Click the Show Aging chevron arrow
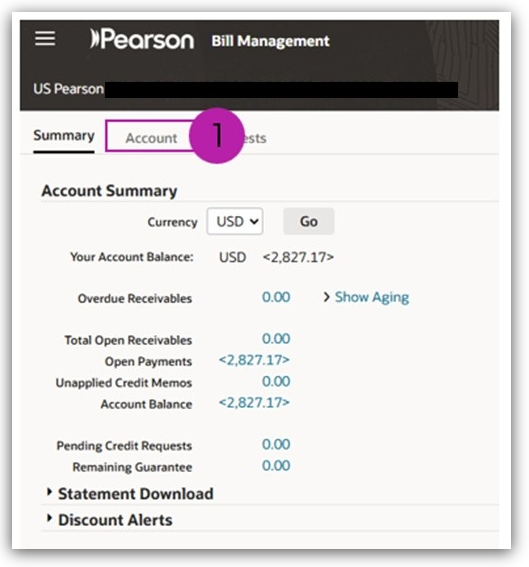 (x=327, y=297)
